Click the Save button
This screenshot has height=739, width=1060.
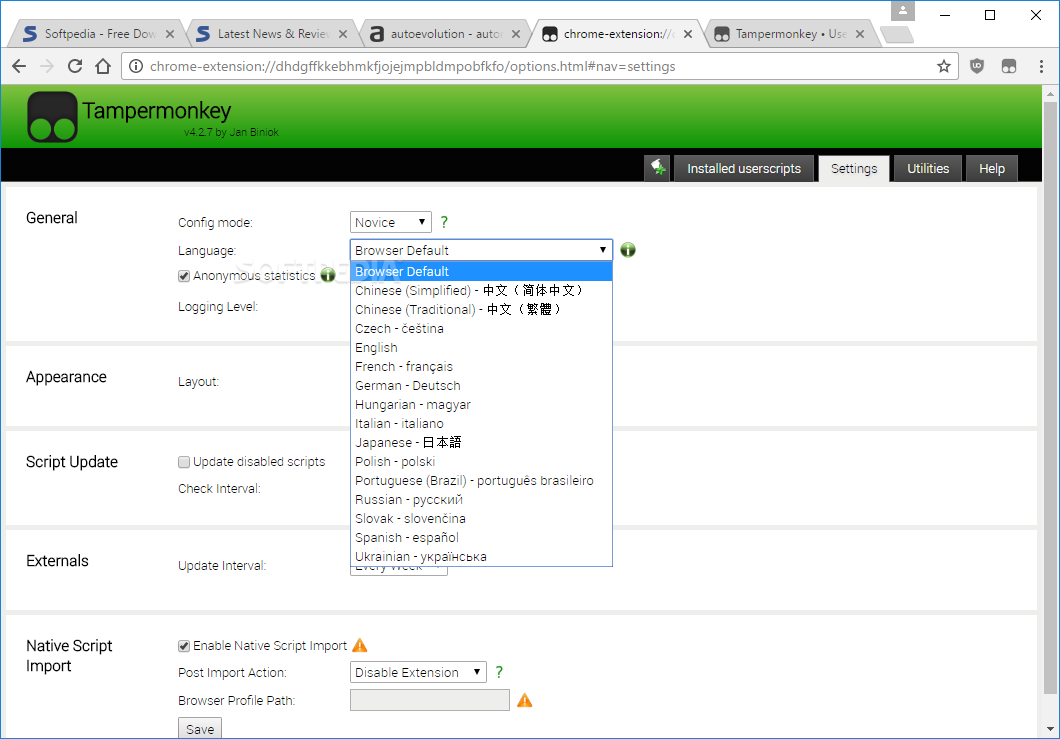pyautogui.click(x=199, y=728)
